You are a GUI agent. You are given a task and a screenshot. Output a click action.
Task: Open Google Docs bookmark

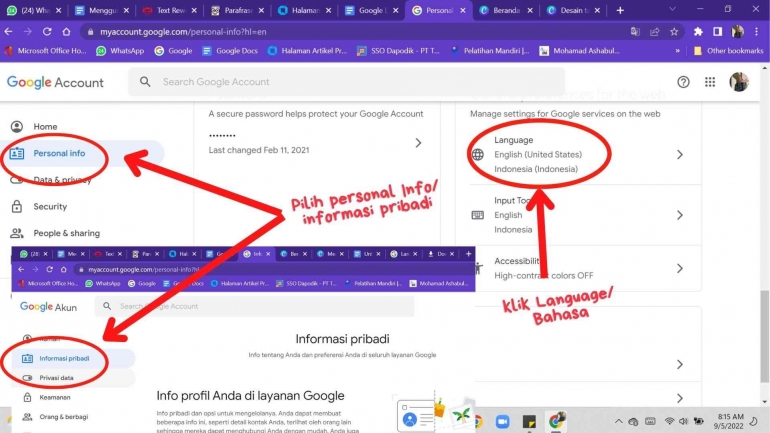point(230,51)
